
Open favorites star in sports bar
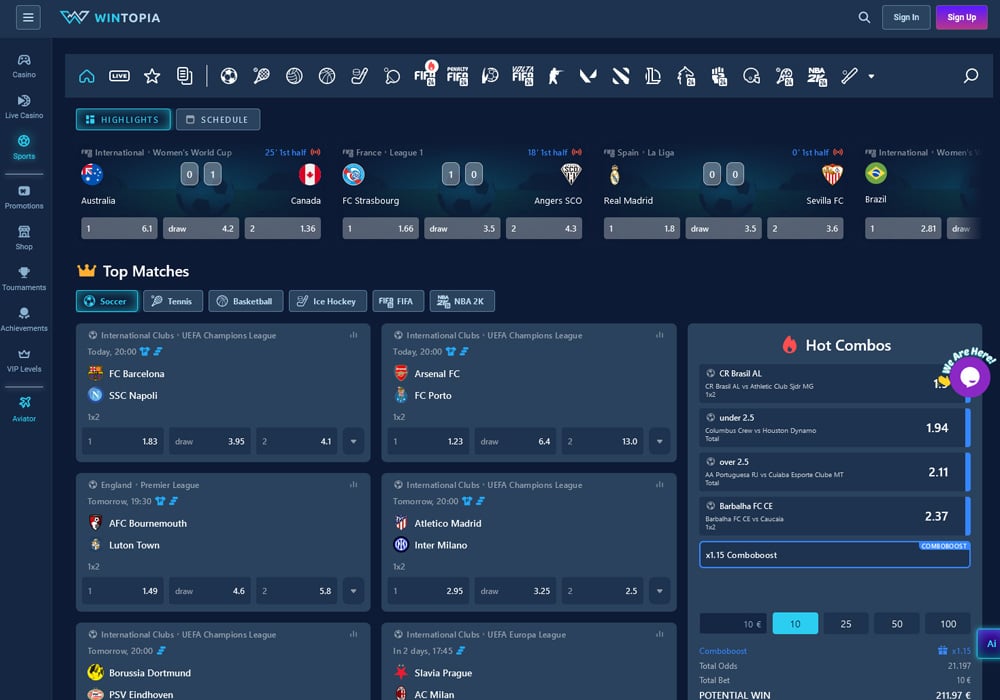152,77
